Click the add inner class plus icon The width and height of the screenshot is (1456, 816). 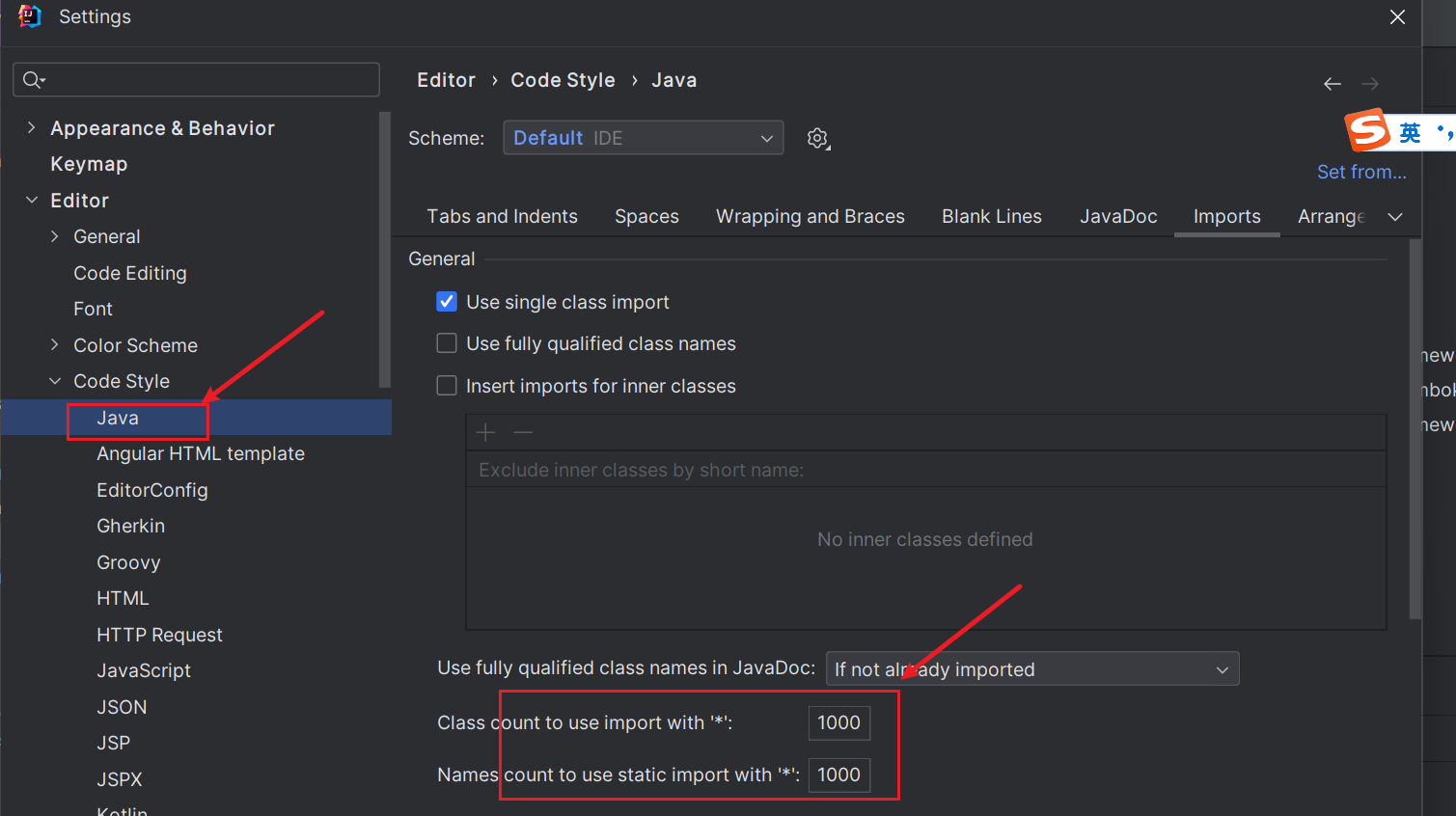(x=484, y=432)
